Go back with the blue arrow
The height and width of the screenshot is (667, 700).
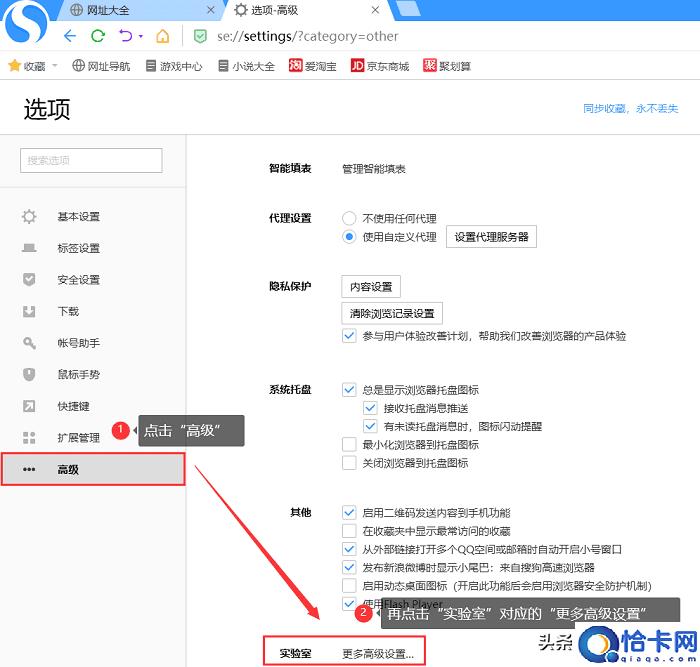pyautogui.click(x=70, y=36)
